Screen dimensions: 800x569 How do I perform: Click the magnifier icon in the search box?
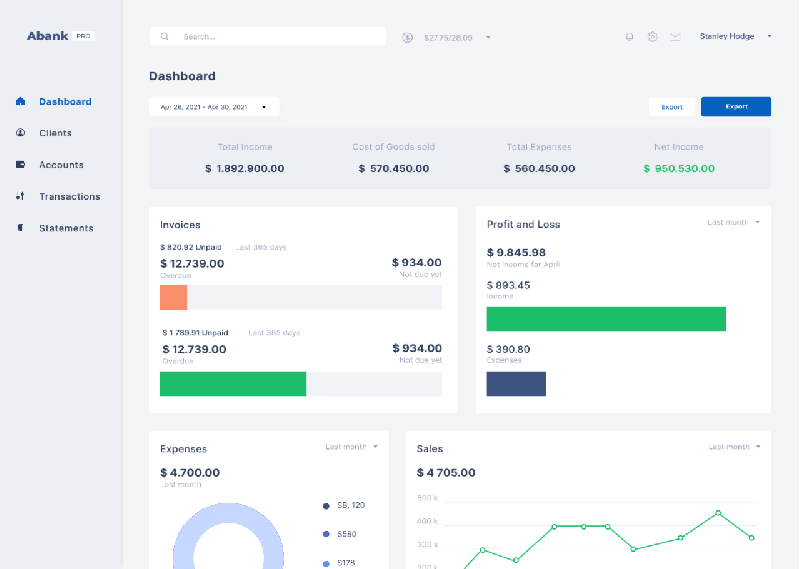(x=164, y=36)
